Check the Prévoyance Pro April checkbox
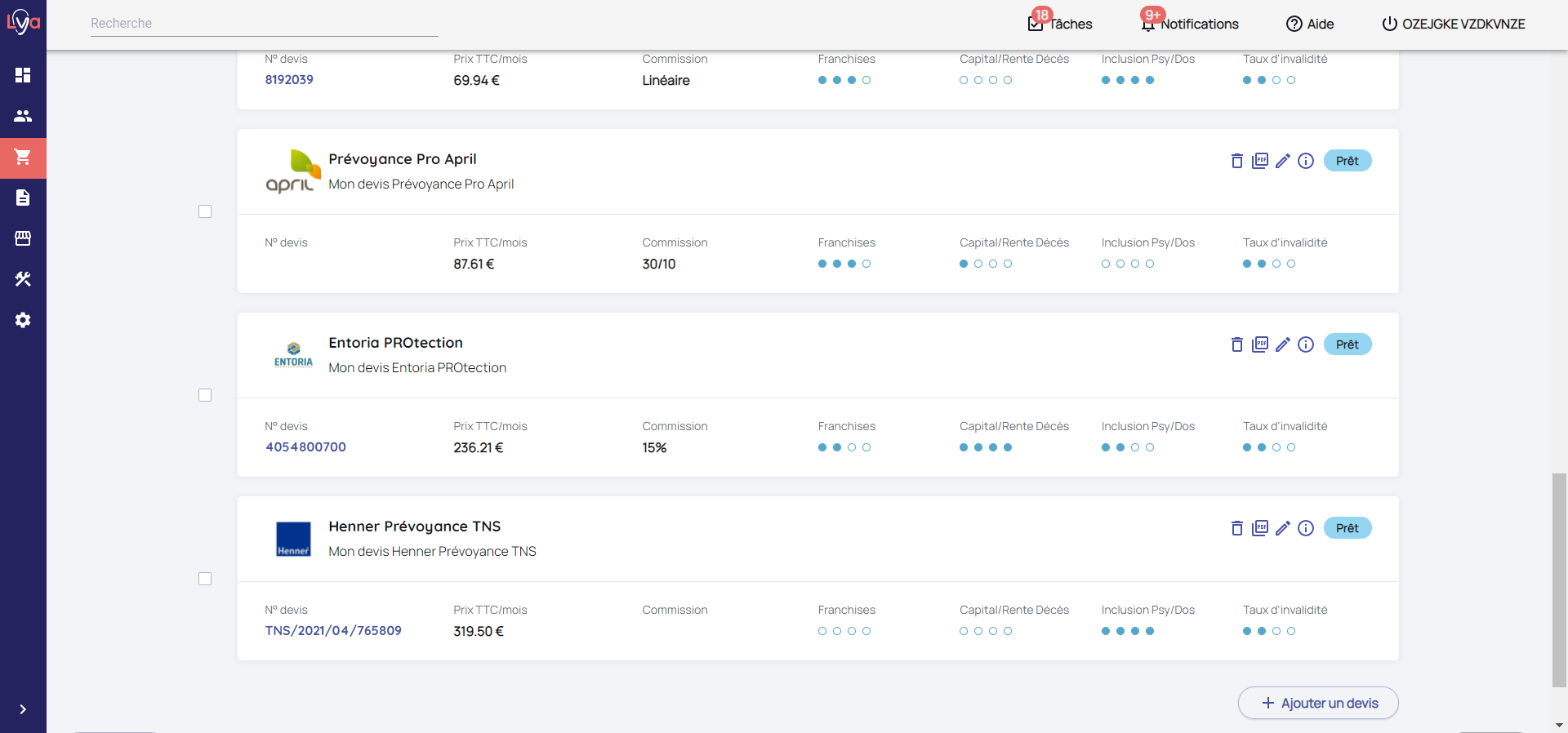This screenshot has width=1568, height=733. [x=205, y=211]
